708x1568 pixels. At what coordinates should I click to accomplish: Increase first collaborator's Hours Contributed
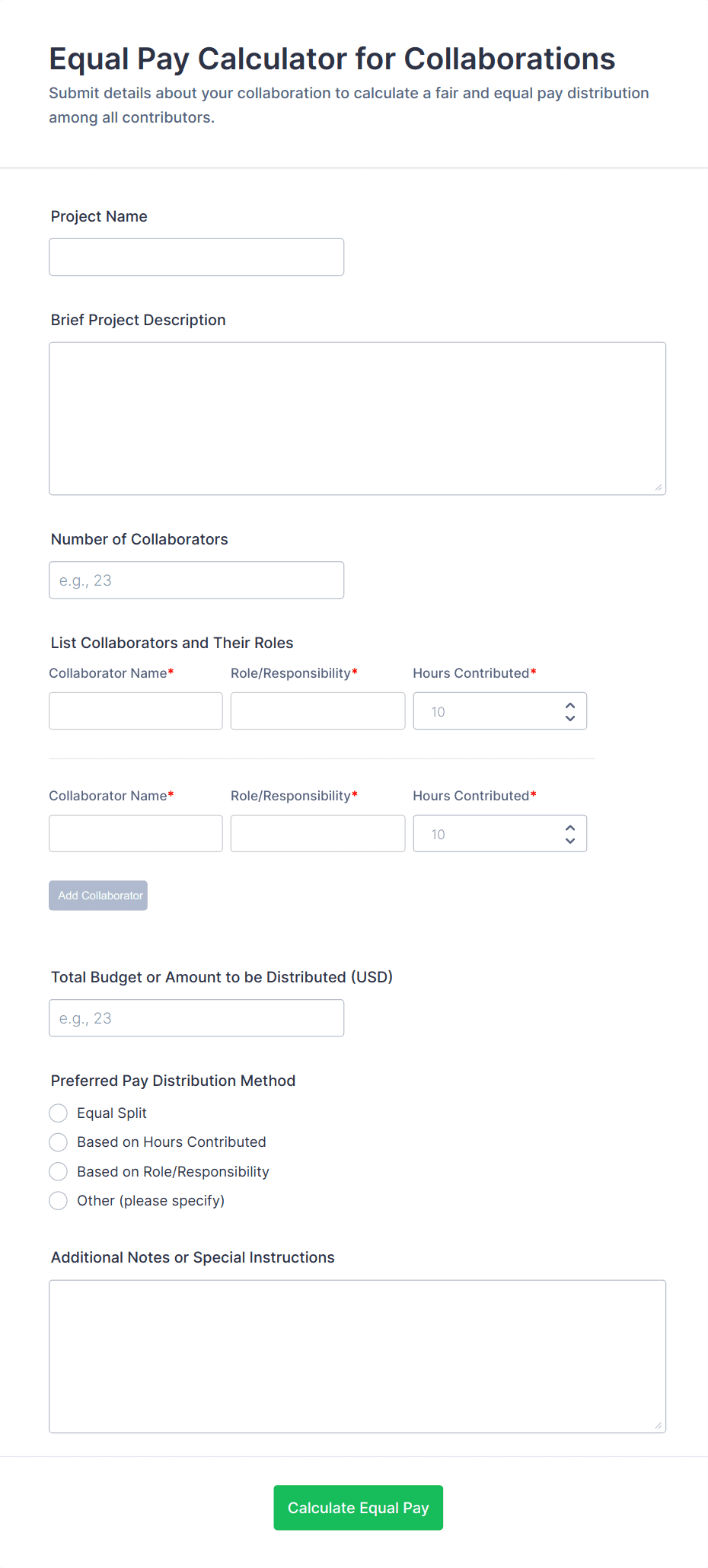[570, 705]
